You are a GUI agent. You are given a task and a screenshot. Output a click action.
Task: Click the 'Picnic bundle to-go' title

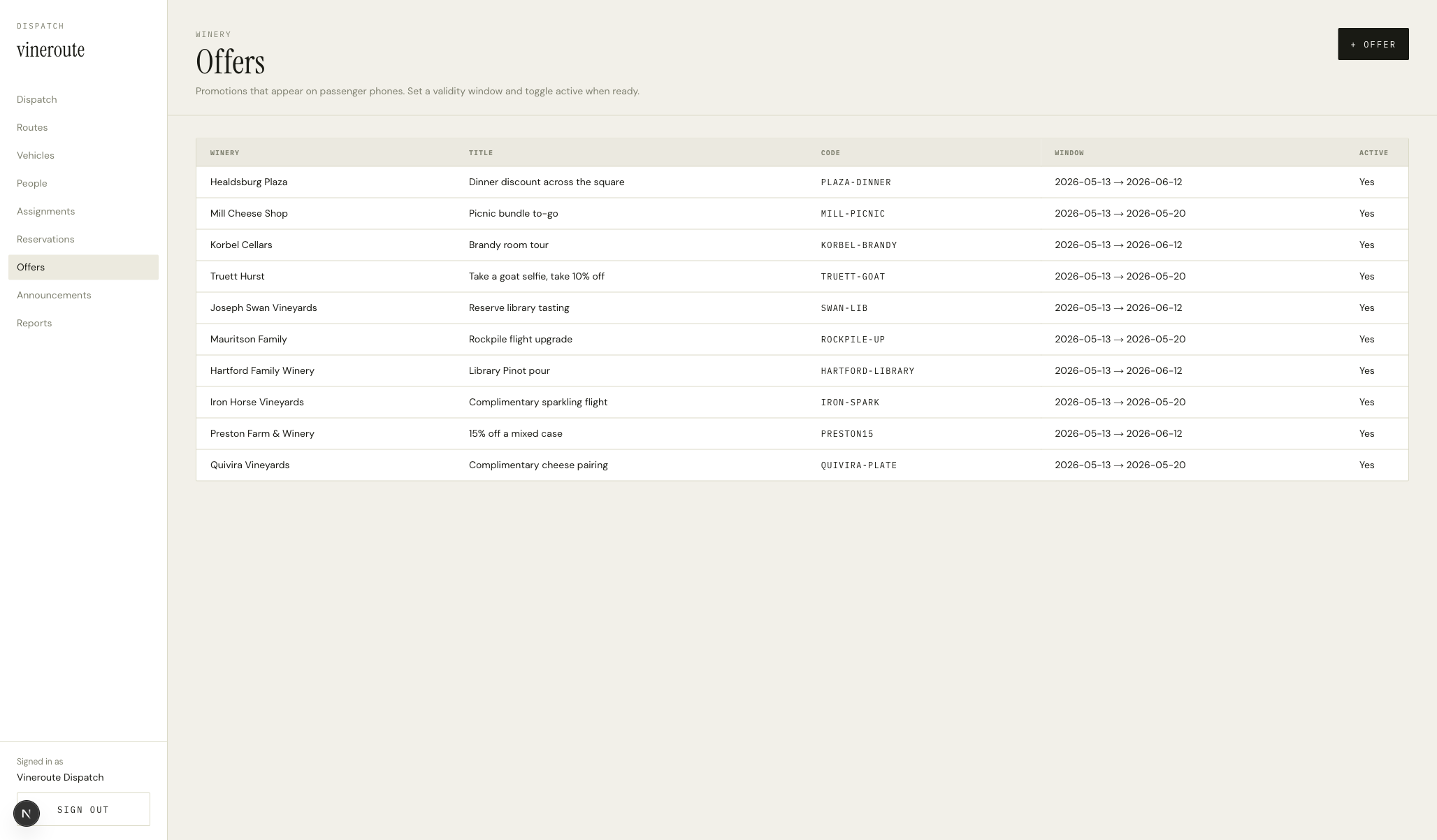tap(514, 213)
